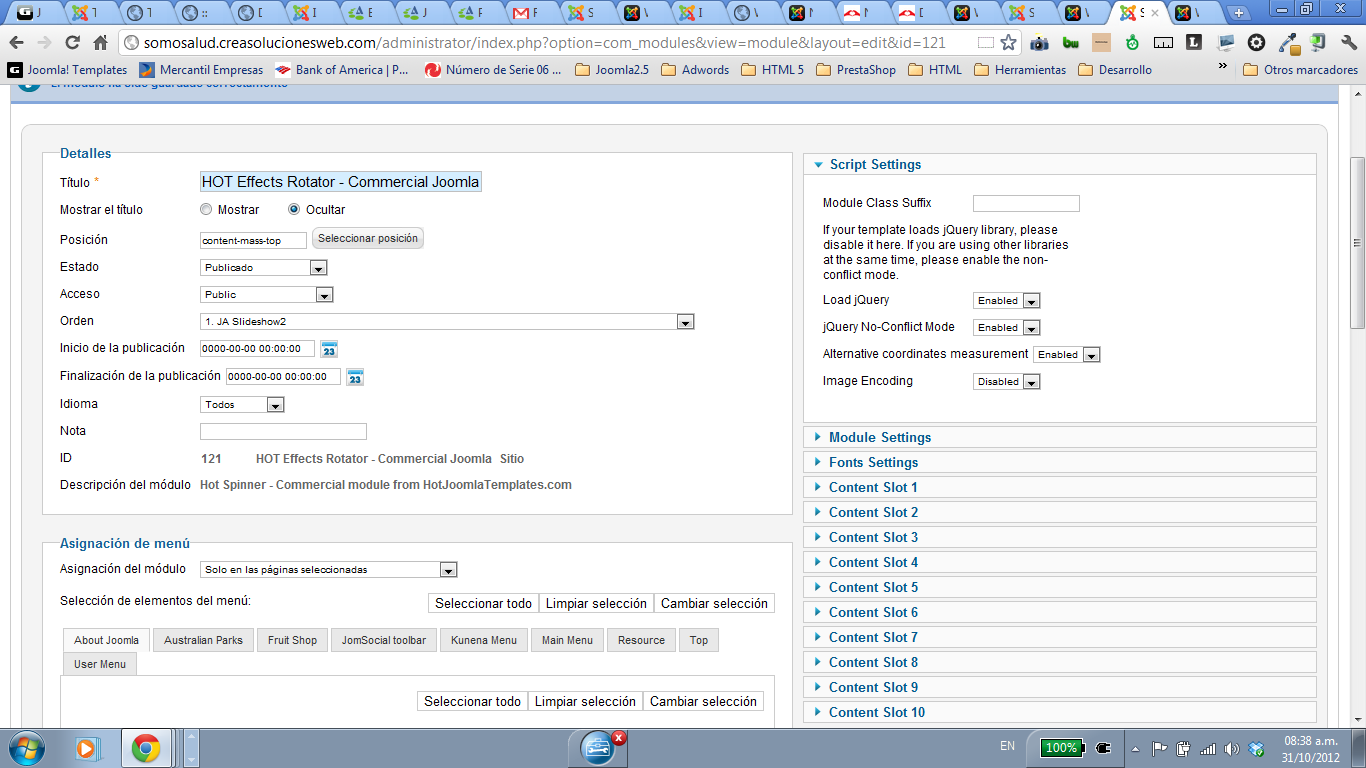Open the Acceso dropdown showing Public
The image size is (1366, 768).
(x=266, y=295)
